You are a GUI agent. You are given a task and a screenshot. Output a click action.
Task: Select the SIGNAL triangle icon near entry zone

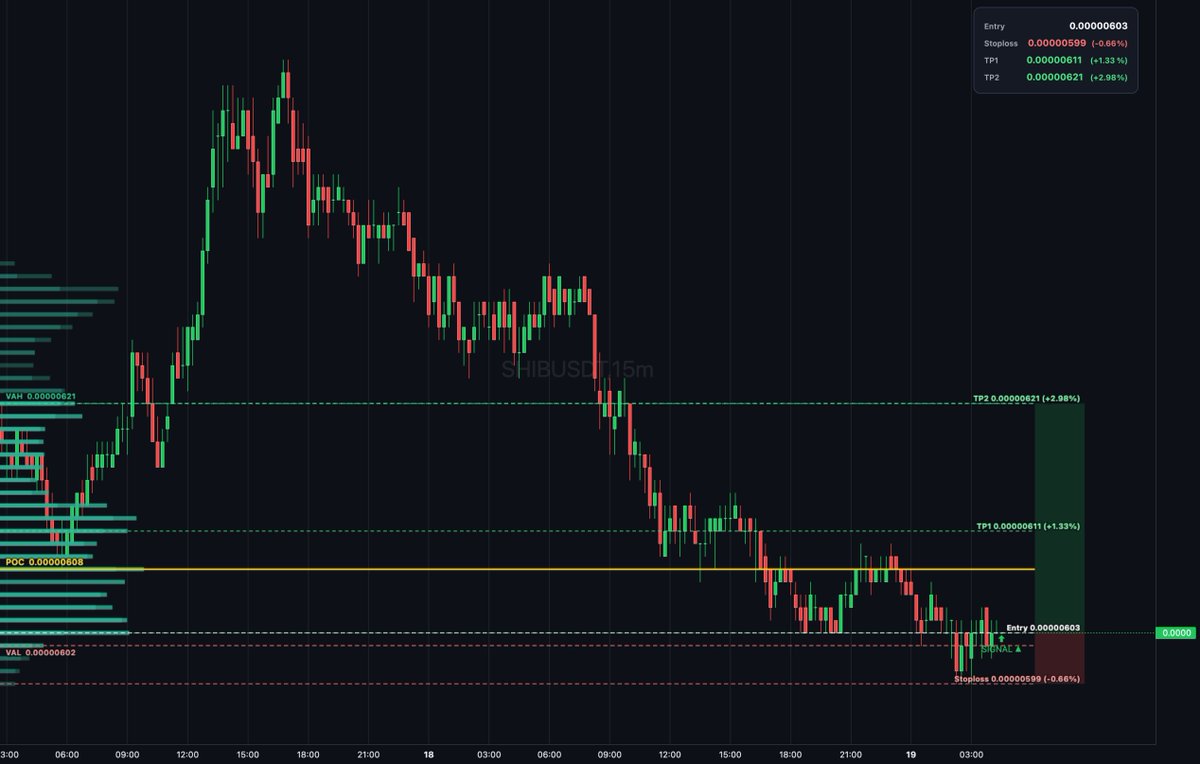1018,648
